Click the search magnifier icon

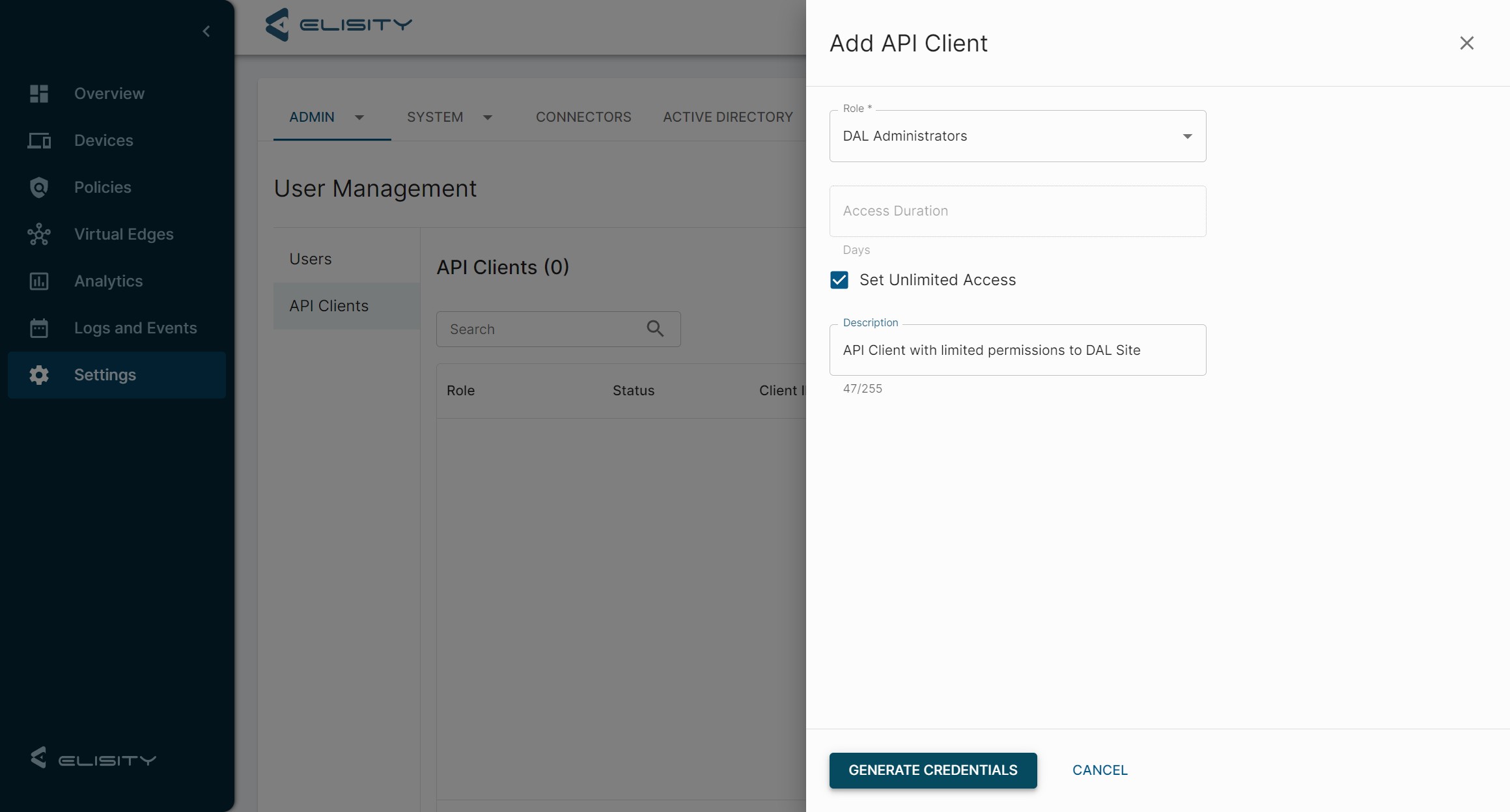(655, 329)
